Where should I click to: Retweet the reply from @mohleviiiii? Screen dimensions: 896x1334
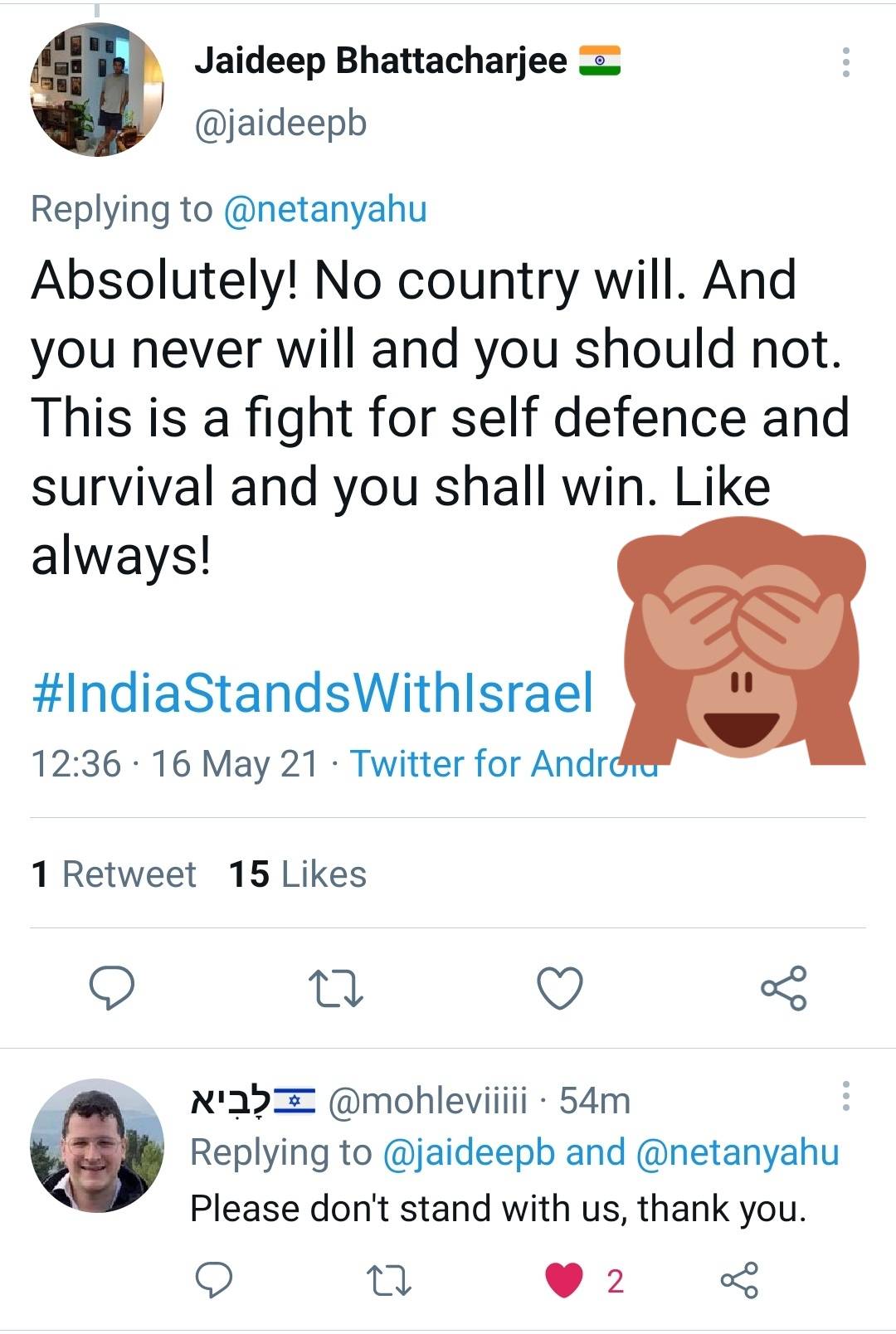(x=388, y=1281)
